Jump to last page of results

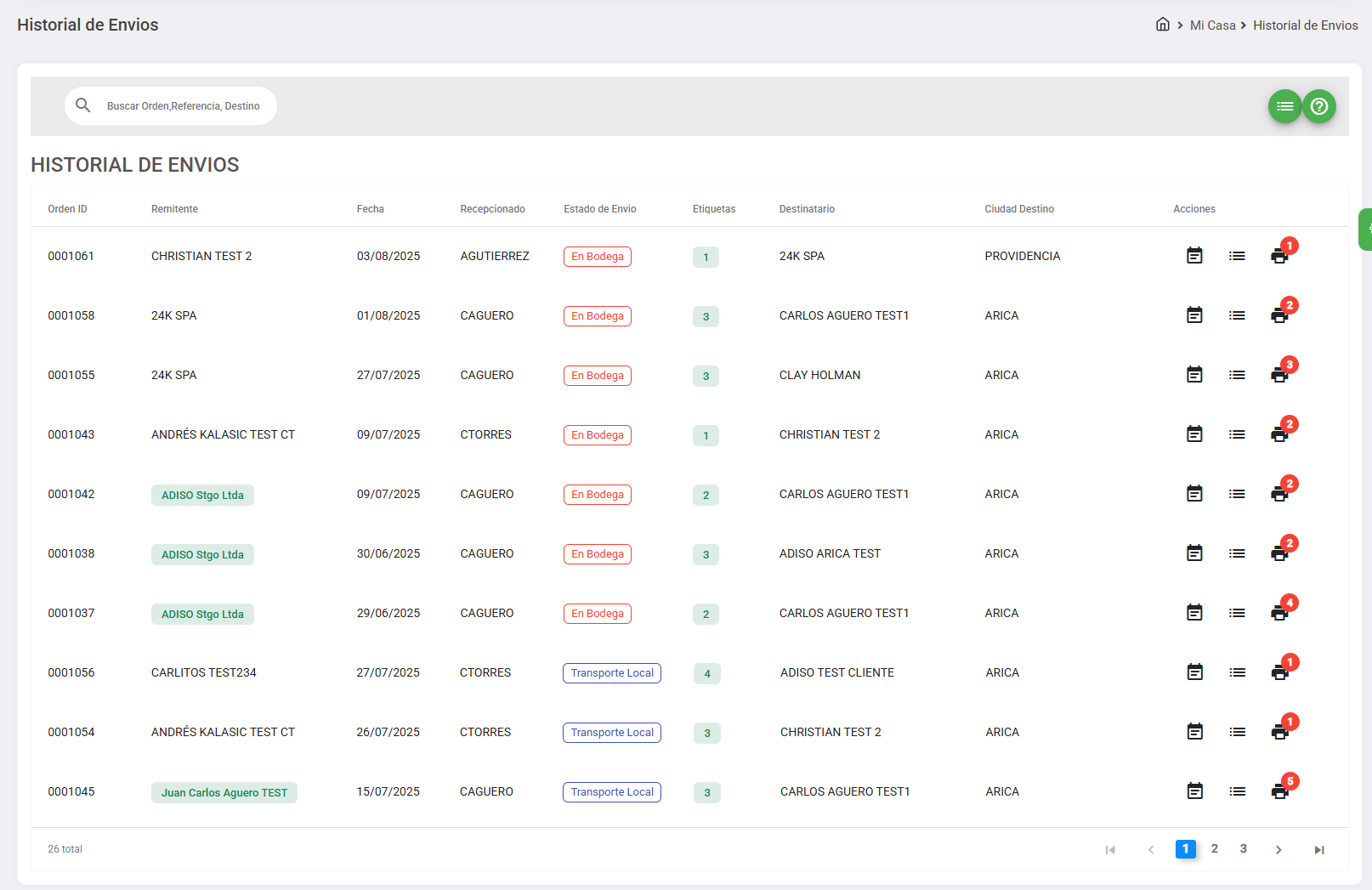[x=1319, y=849]
